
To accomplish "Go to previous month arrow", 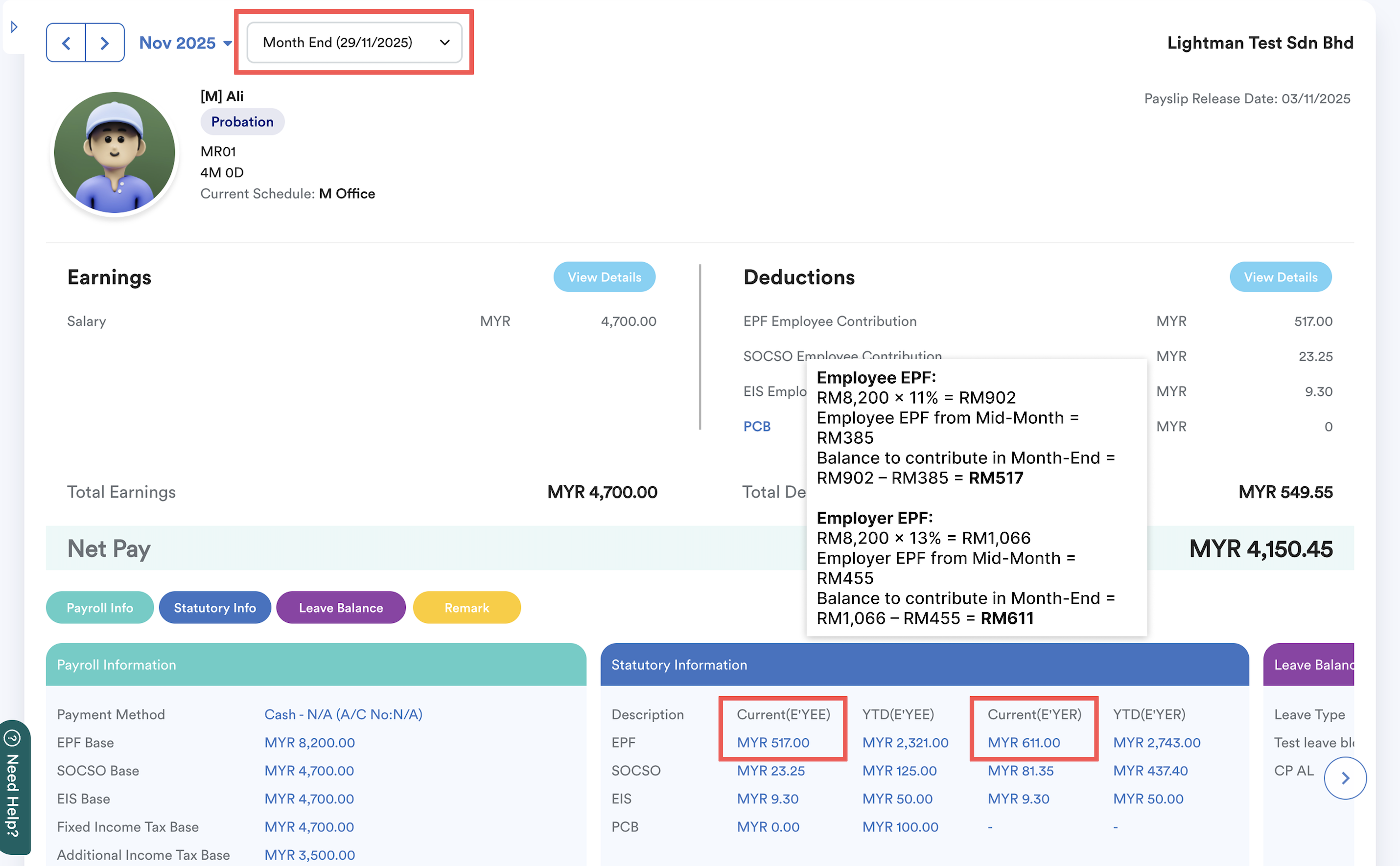I will [66, 43].
